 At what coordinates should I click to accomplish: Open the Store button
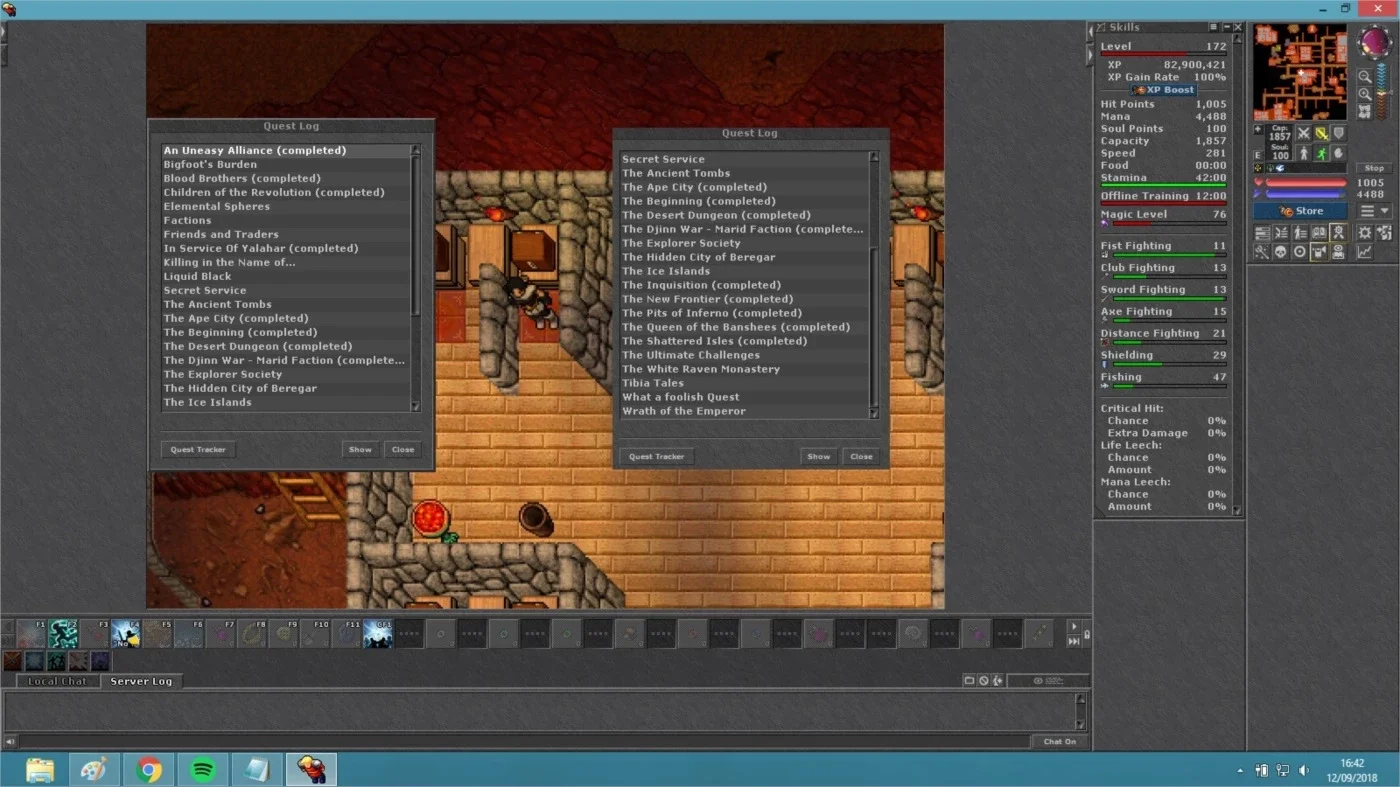(1300, 211)
